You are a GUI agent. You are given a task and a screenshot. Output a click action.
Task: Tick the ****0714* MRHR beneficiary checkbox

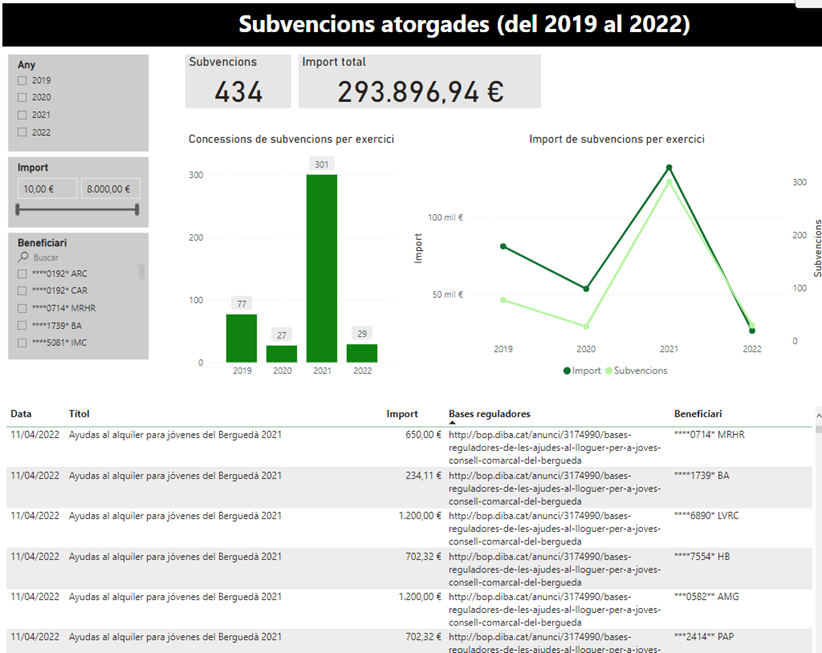(22, 308)
